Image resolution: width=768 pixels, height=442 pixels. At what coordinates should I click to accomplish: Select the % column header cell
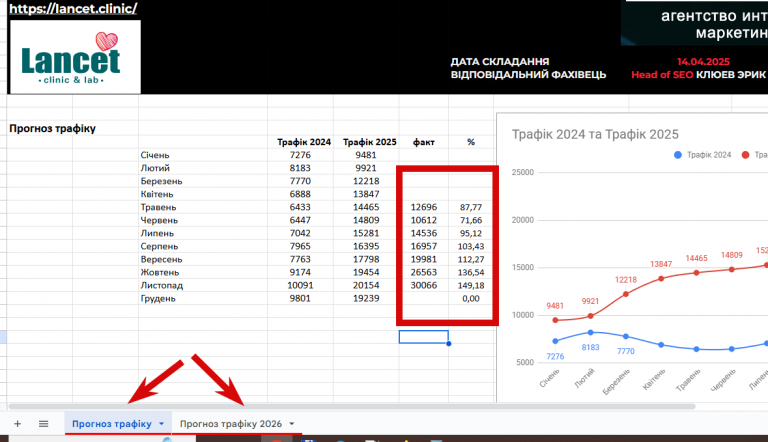tap(471, 142)
